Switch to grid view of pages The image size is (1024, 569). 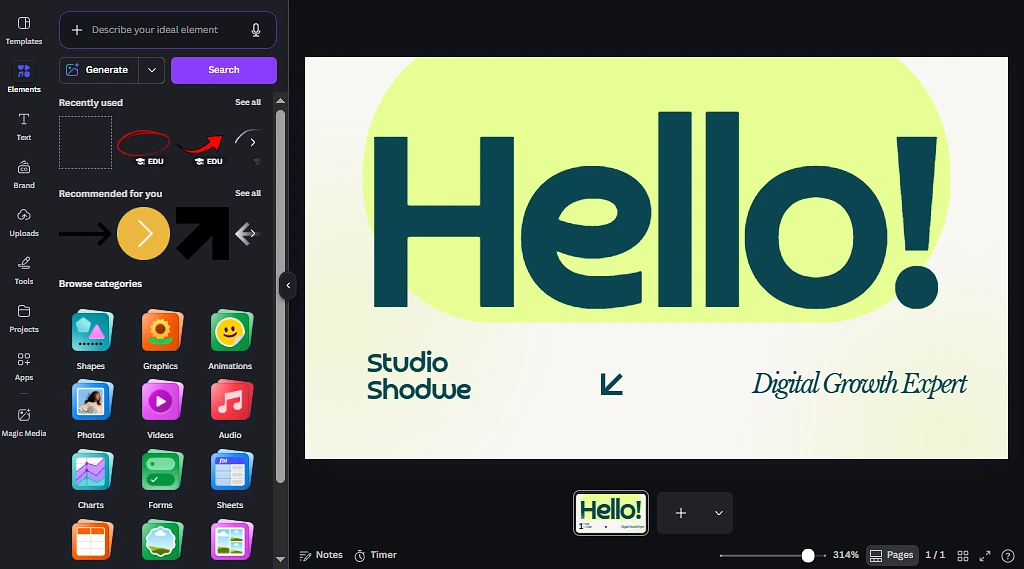pyautogui.click(x=963, y=555)
